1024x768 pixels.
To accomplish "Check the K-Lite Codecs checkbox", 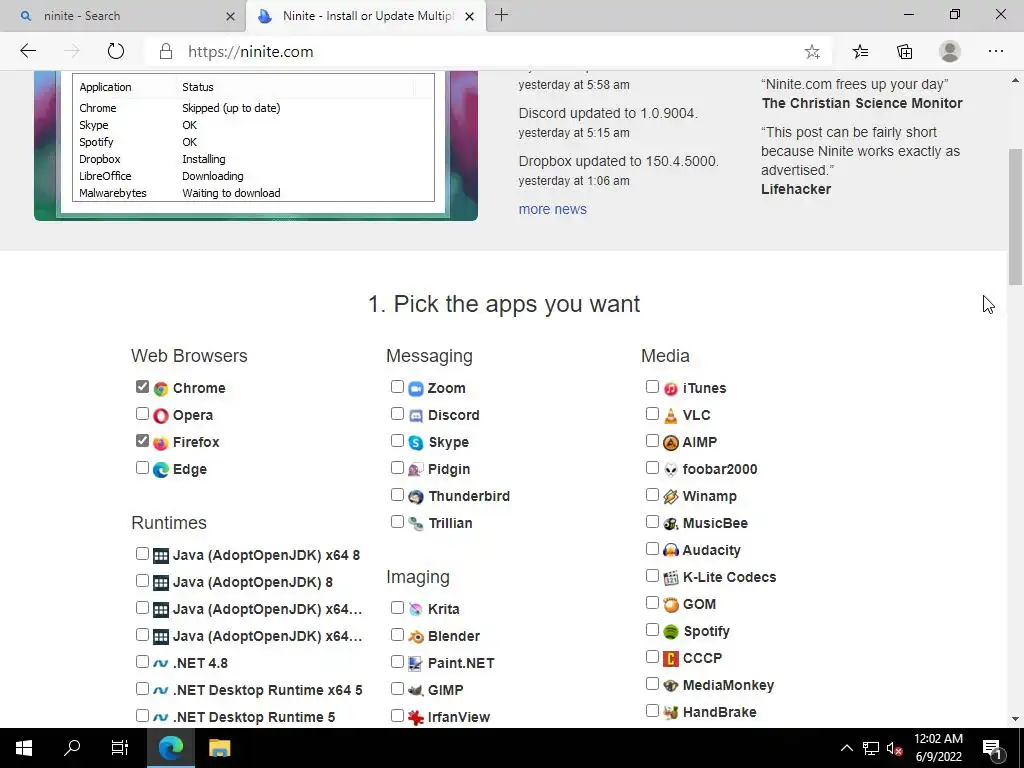I will coord(652,575).
